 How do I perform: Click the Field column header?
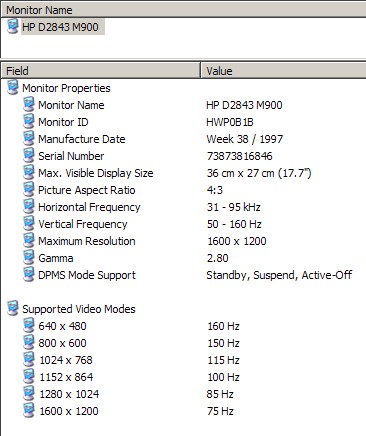tap(100, 71)
